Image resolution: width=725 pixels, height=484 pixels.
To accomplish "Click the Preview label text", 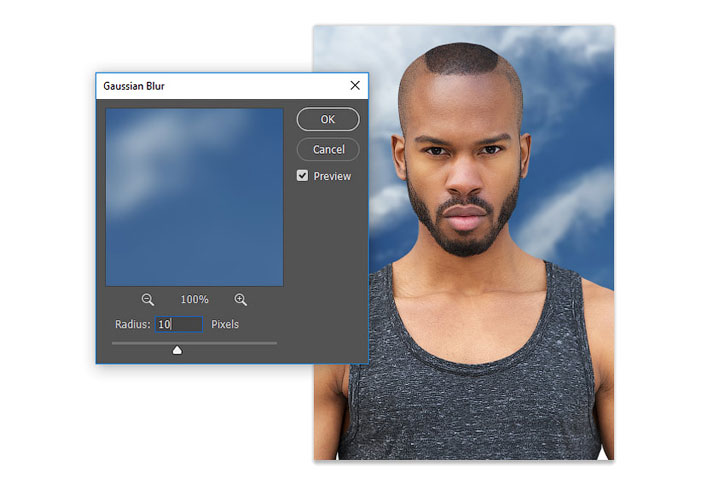I will 332,176.
